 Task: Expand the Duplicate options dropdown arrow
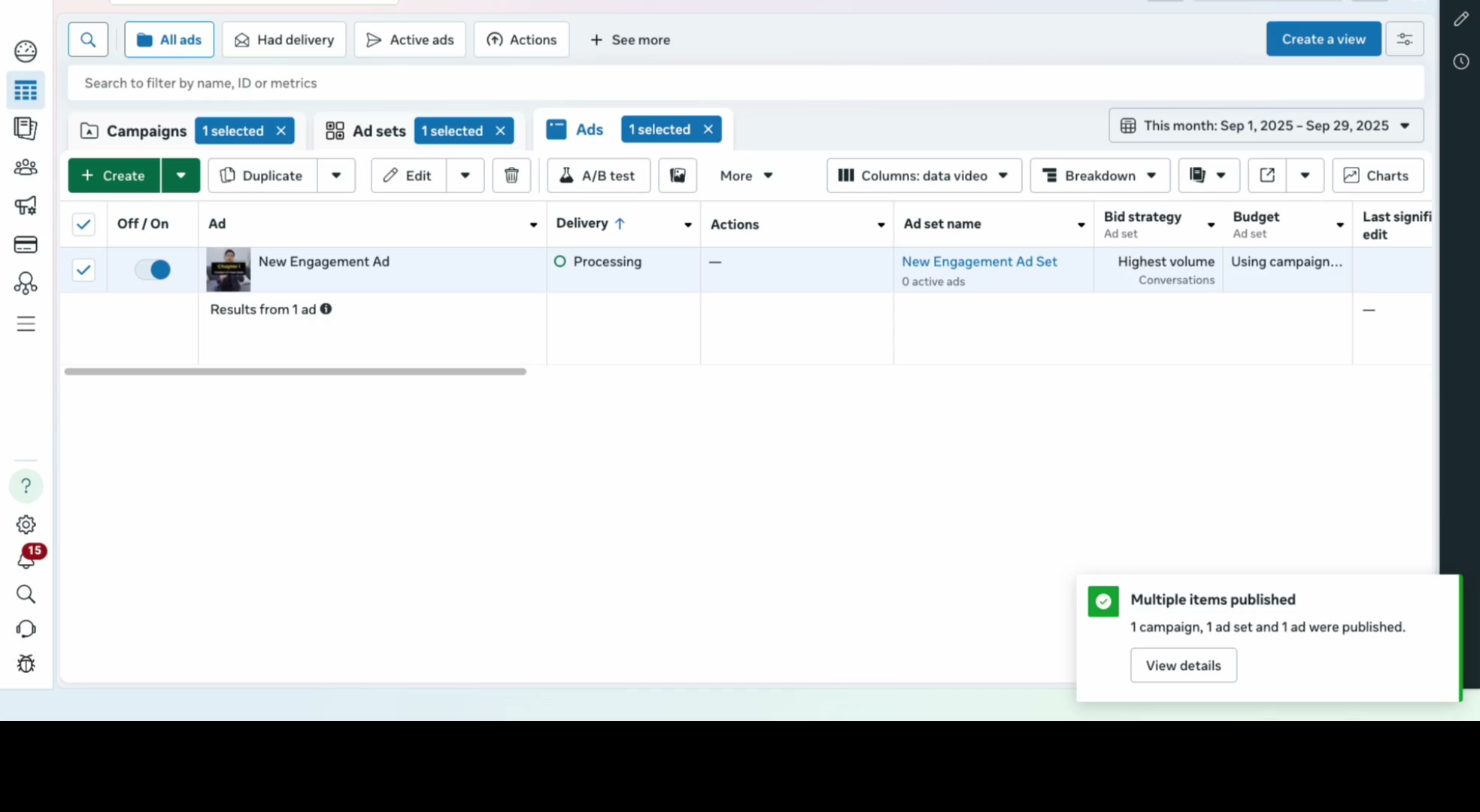pos(336,175)
